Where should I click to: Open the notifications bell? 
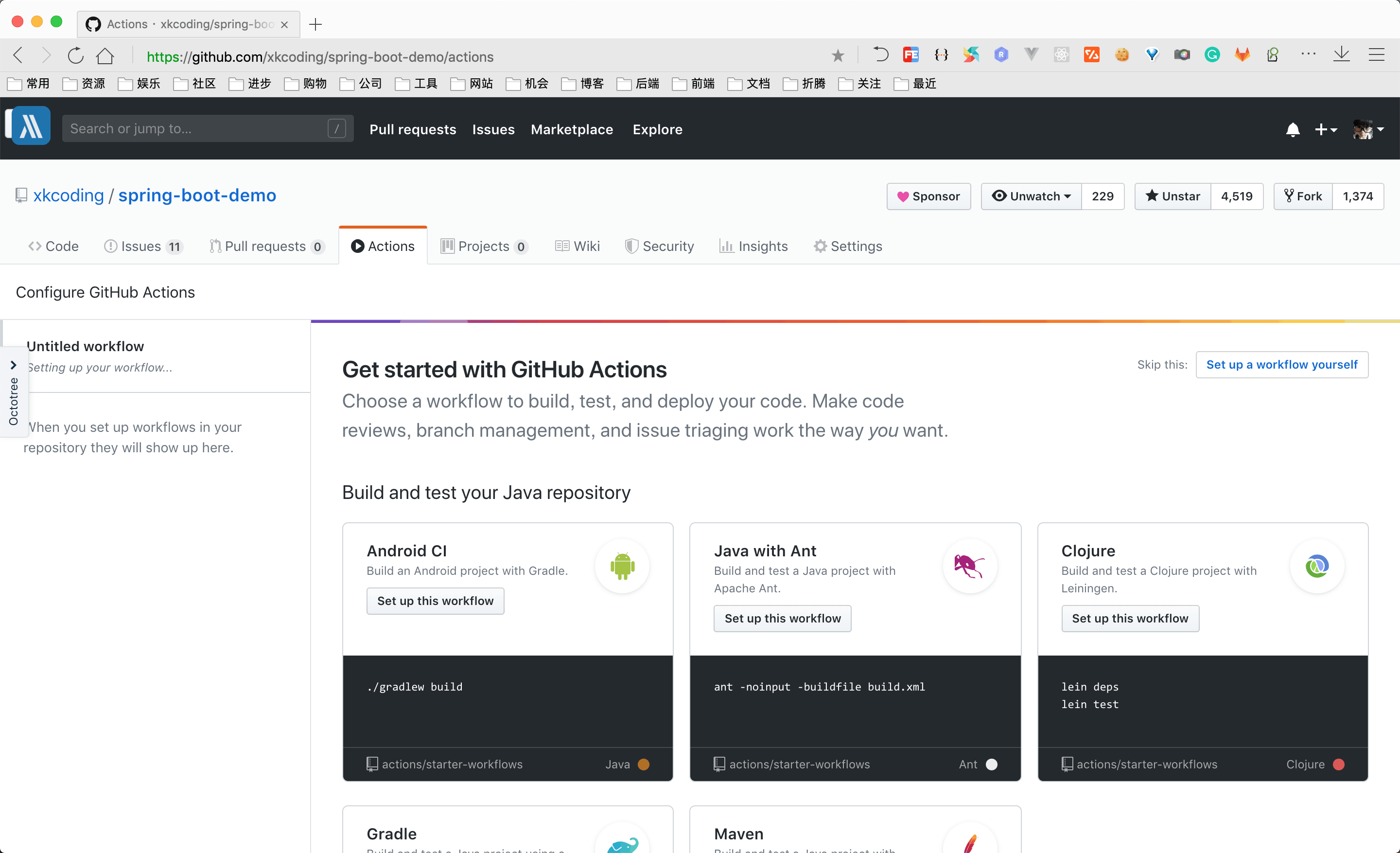[1293, 129]
